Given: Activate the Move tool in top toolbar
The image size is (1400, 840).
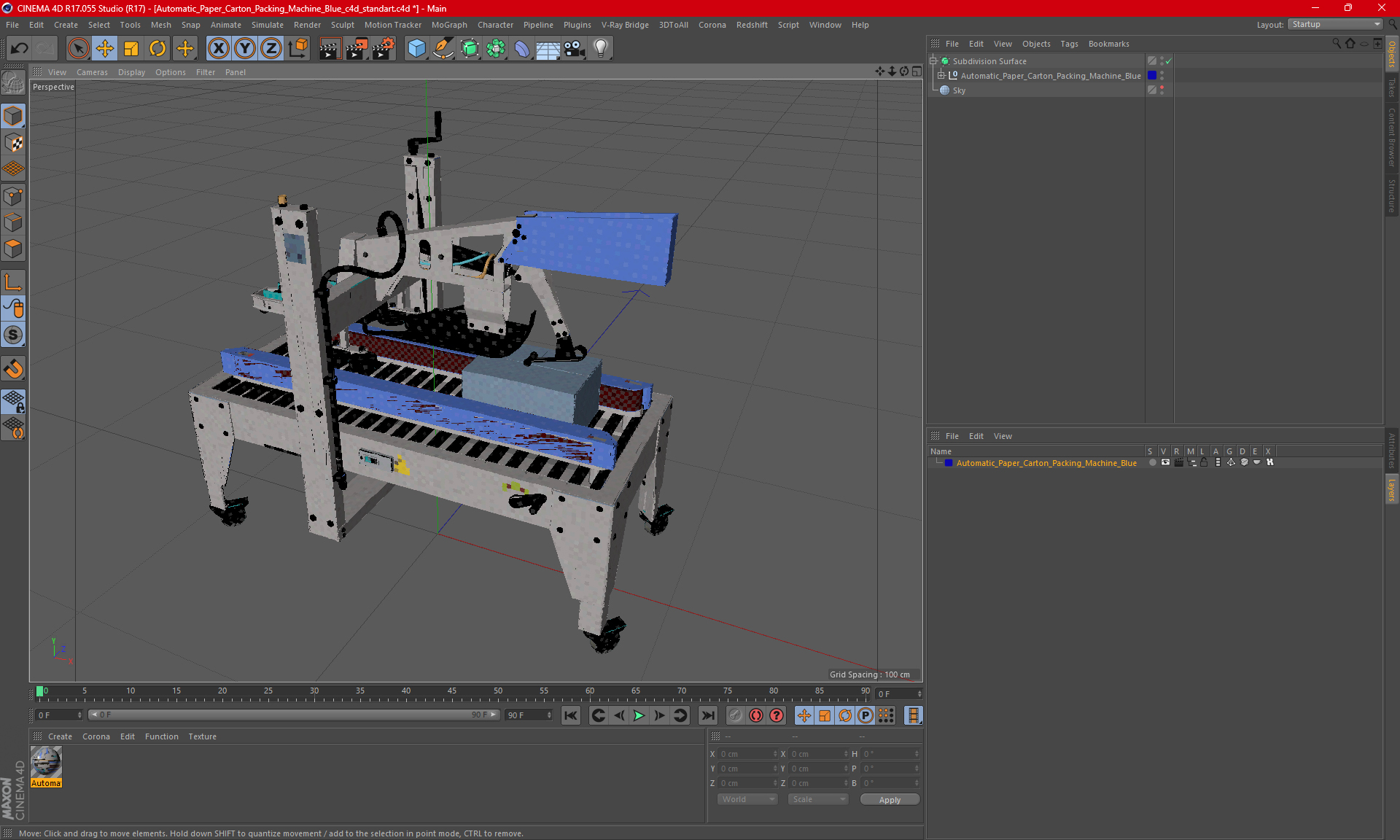Looking at the screenshot, I should [x=104, y=49].
